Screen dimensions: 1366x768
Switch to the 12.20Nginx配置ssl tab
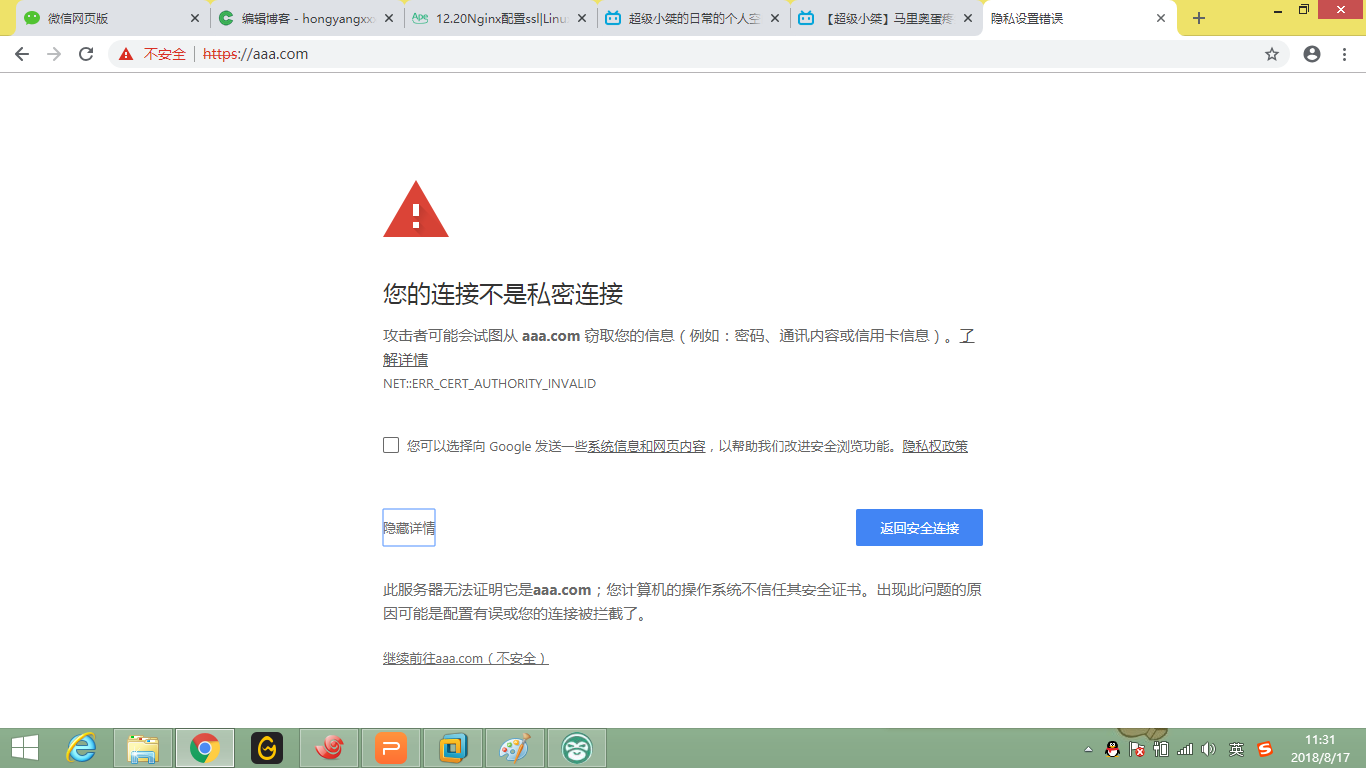[x=499, y=18]
